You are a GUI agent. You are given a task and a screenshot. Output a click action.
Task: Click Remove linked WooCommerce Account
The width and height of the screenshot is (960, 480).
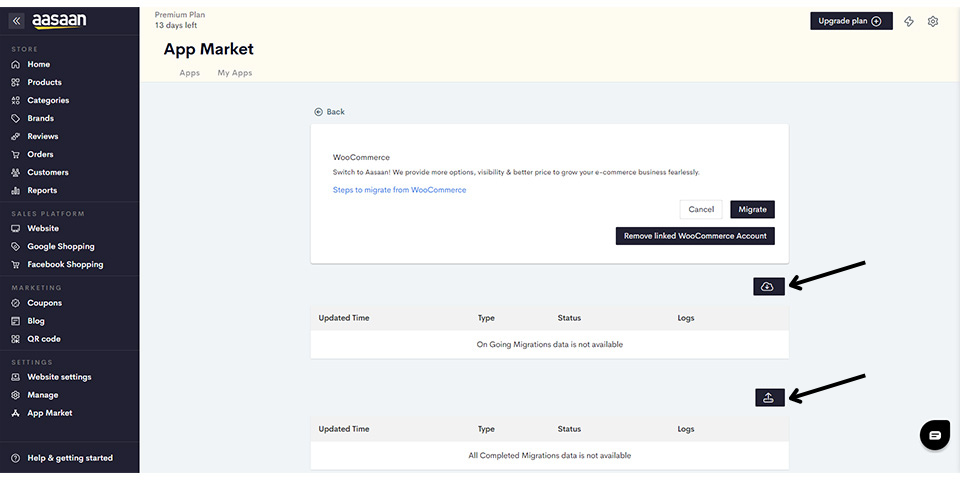[695, 236]
